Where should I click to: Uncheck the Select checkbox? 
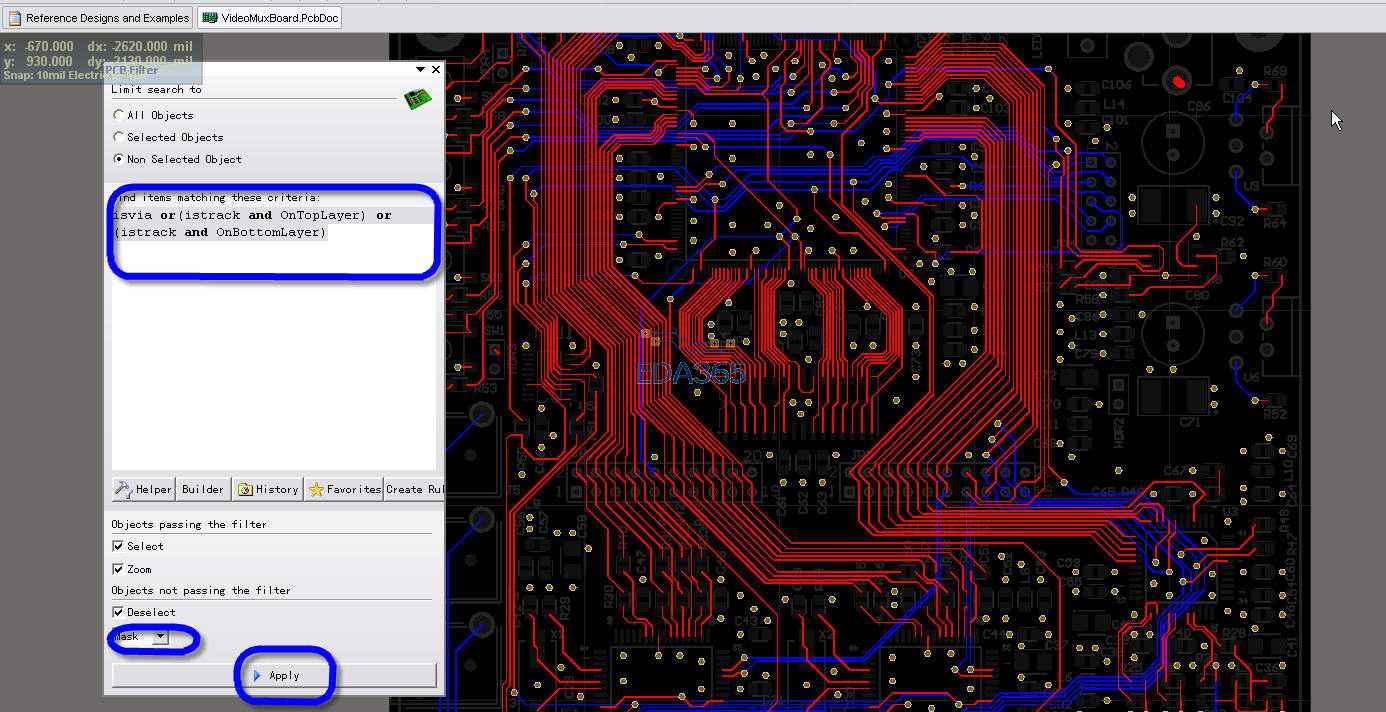click(118, 546)
